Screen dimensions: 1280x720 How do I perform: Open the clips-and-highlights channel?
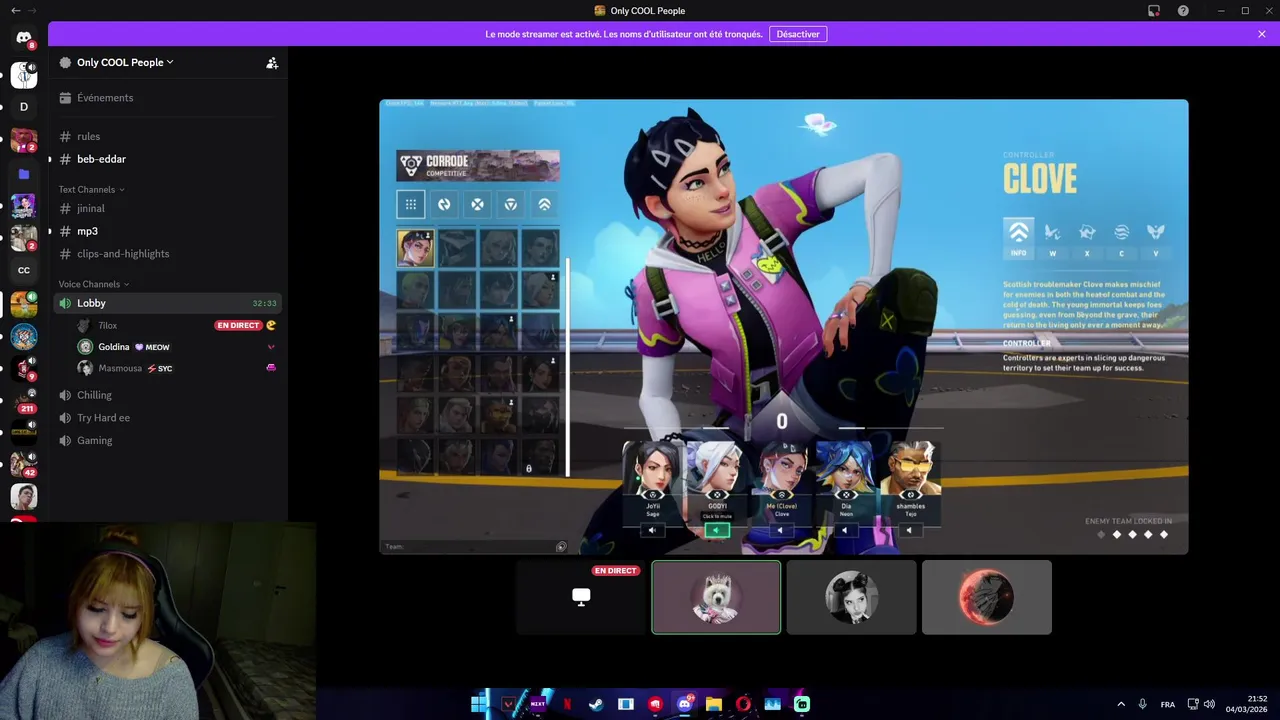click(168, 254)
